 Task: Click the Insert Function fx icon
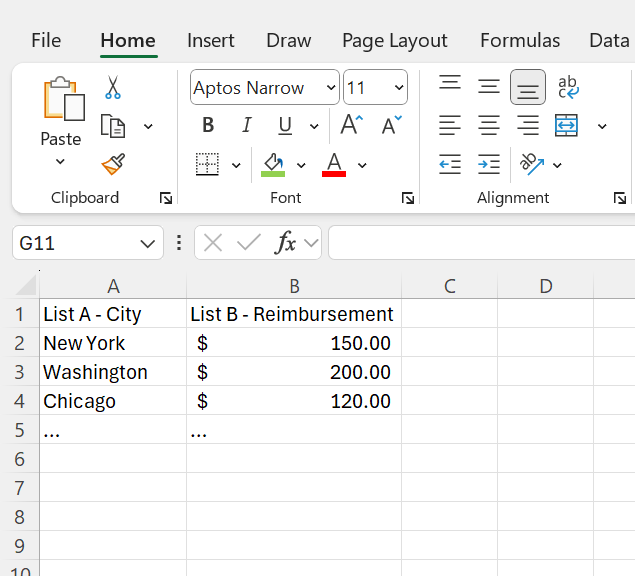point(286,243)
